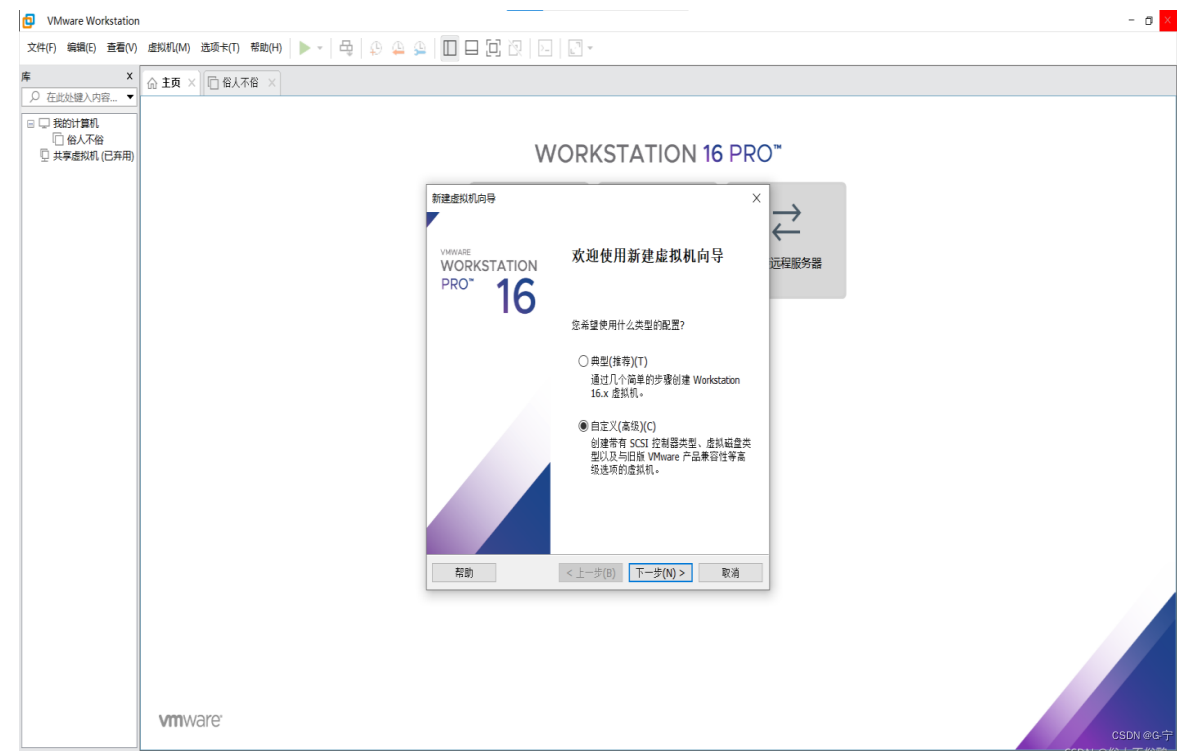Click the library search magnifier icon
This screenshot has width=1189, height=751.
(35, 97)
